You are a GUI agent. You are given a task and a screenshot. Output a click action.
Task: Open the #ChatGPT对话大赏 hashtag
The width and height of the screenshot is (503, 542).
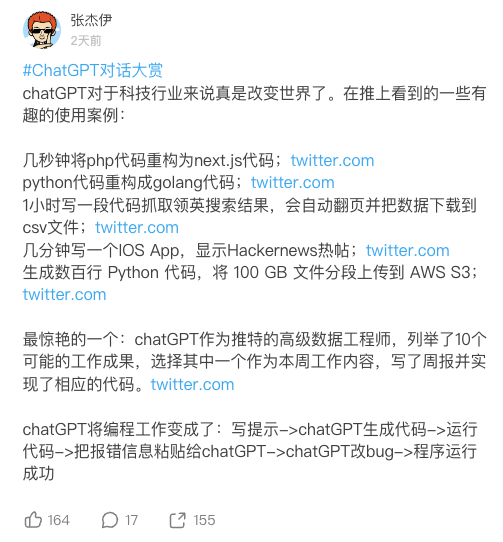click(92, 70)
